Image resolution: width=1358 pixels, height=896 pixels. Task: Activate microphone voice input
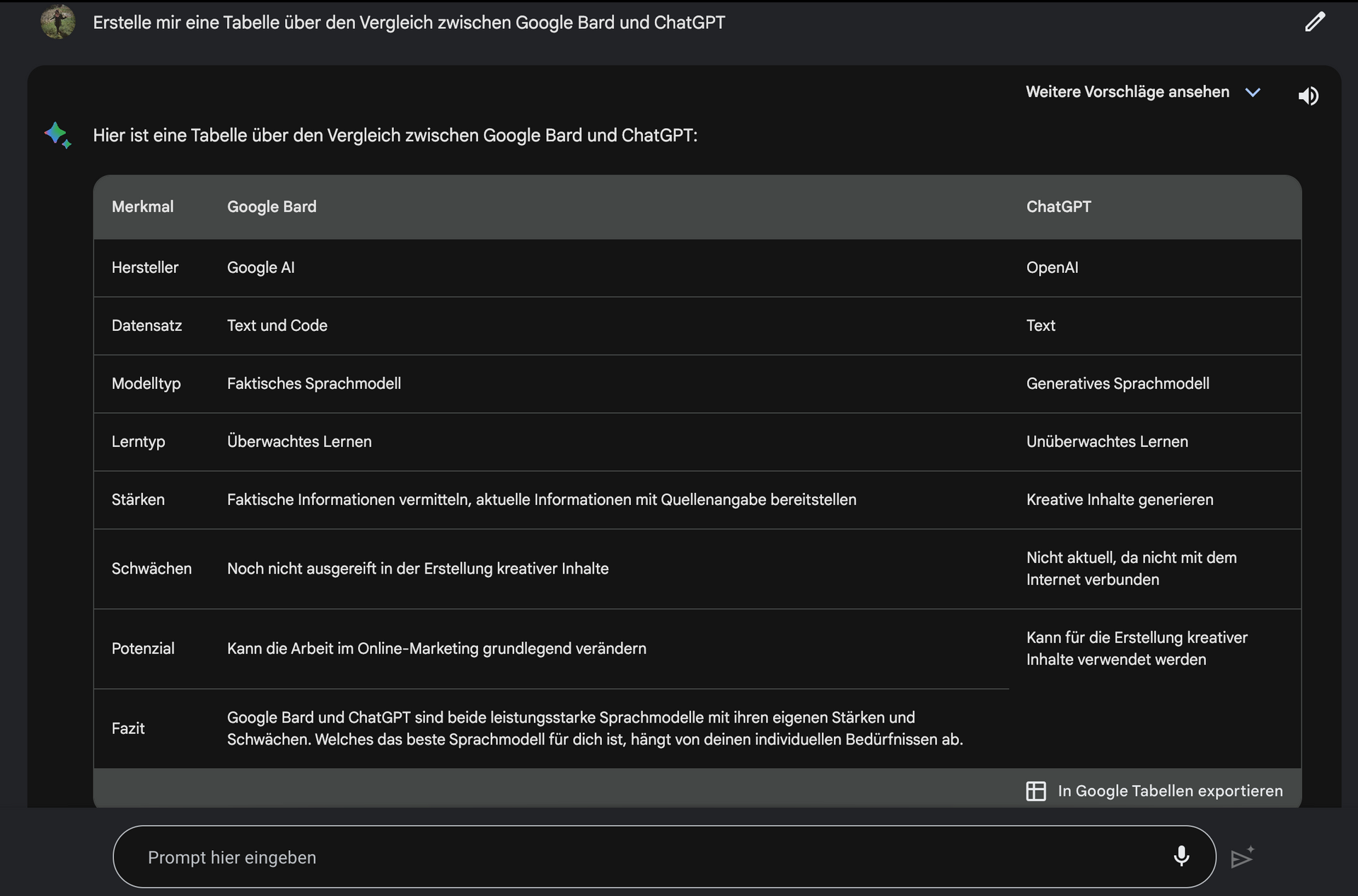click(1181, 856)
